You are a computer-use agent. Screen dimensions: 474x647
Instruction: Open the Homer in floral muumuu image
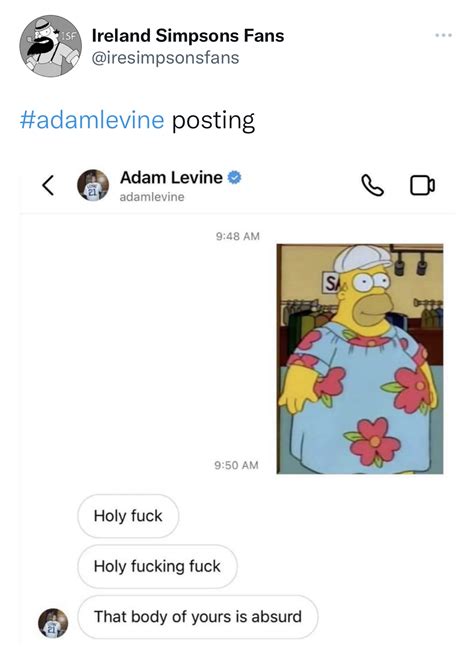(x=360, y=359)
